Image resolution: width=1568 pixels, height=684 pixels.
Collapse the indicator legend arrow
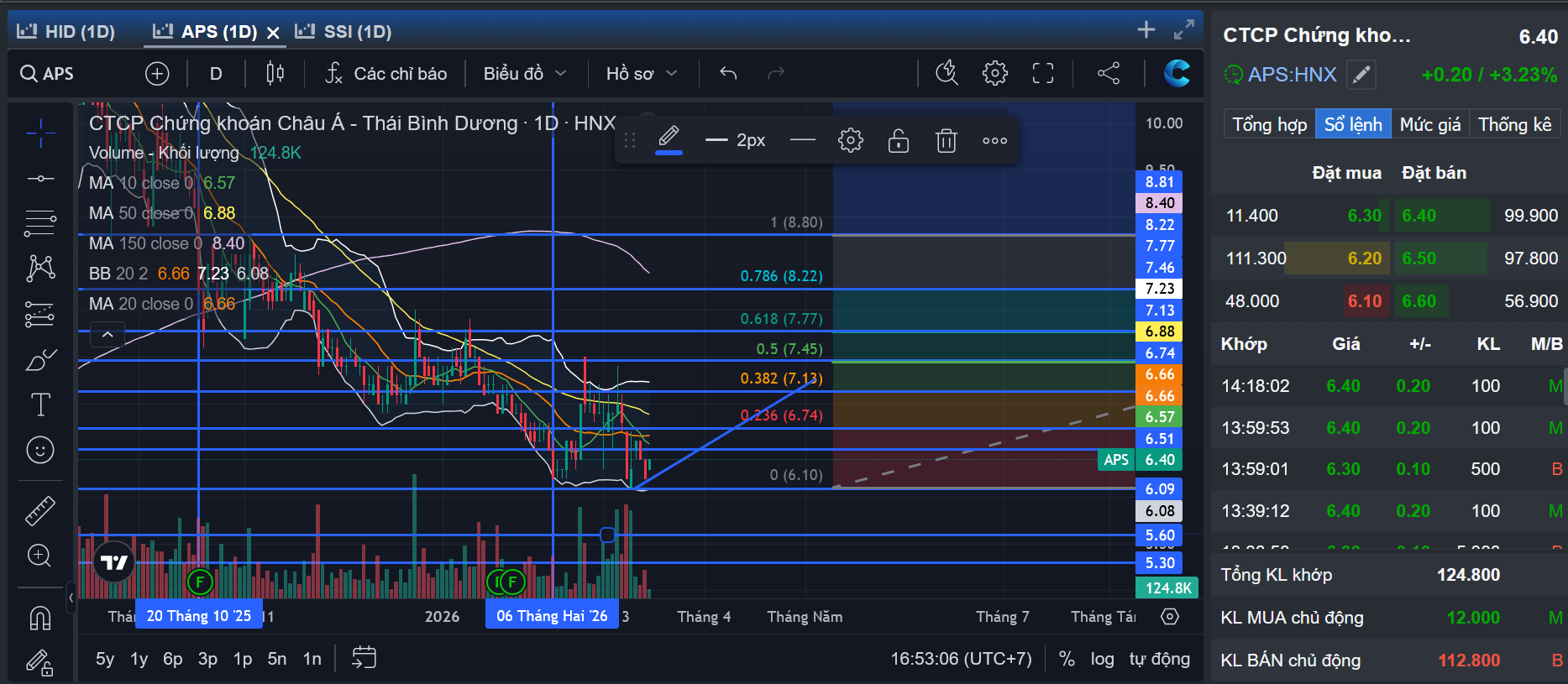click(108, 334)
